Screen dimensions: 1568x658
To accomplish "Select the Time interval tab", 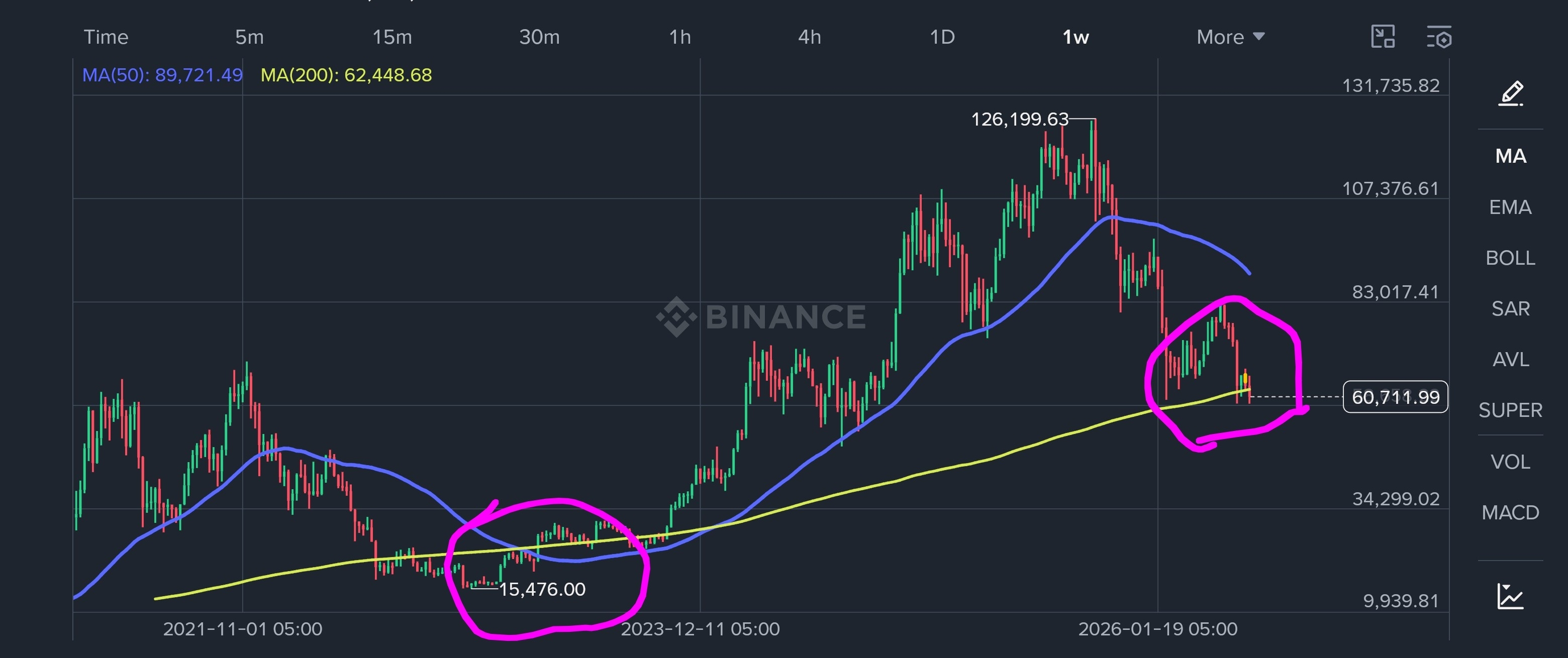I will (106, 37).
